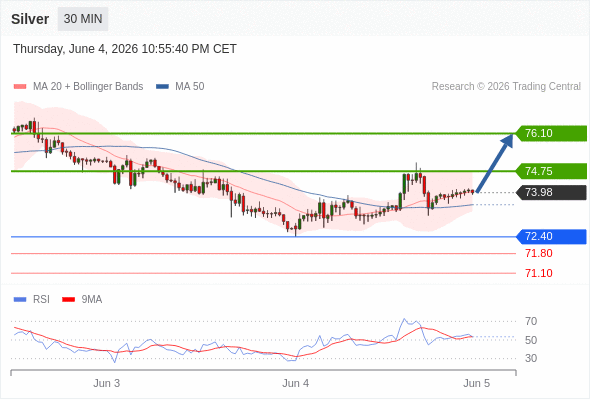Click the red 71.10 support level value
This screenshot has height=400, width=590.
point(539,273)
